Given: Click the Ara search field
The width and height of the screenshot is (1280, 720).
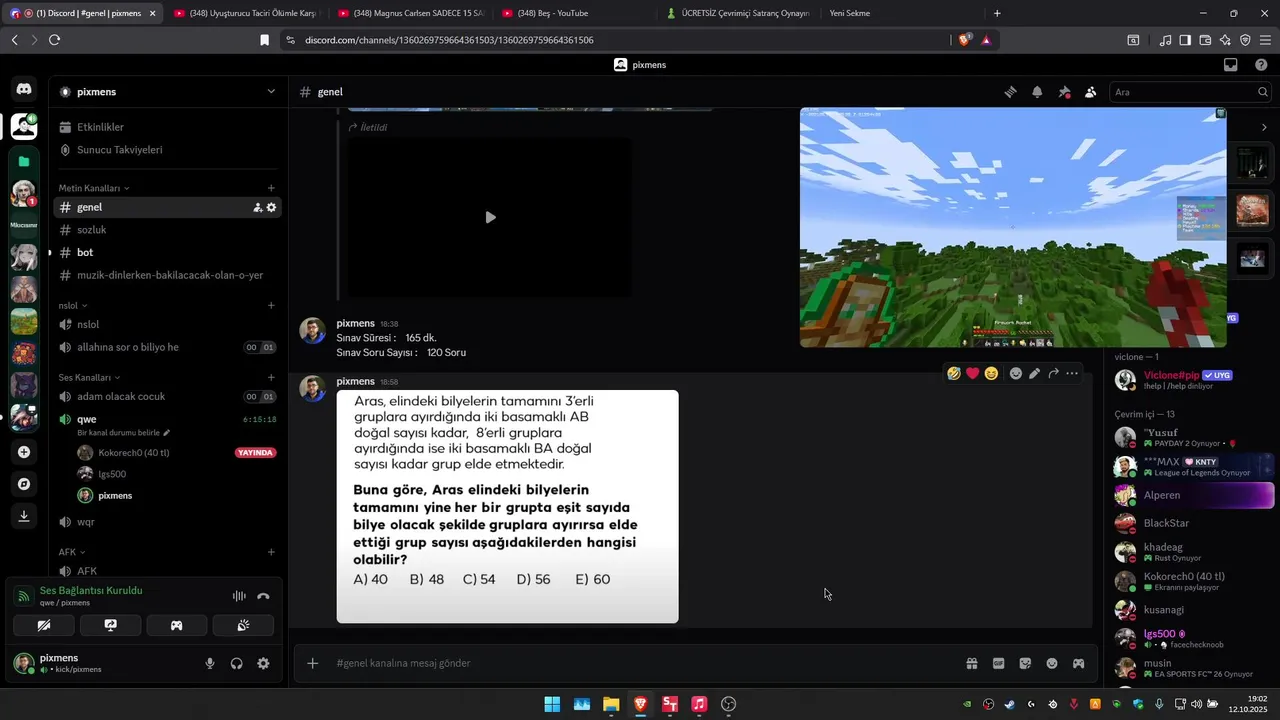Looking at the screenshot, I should tap(1190, 92).
